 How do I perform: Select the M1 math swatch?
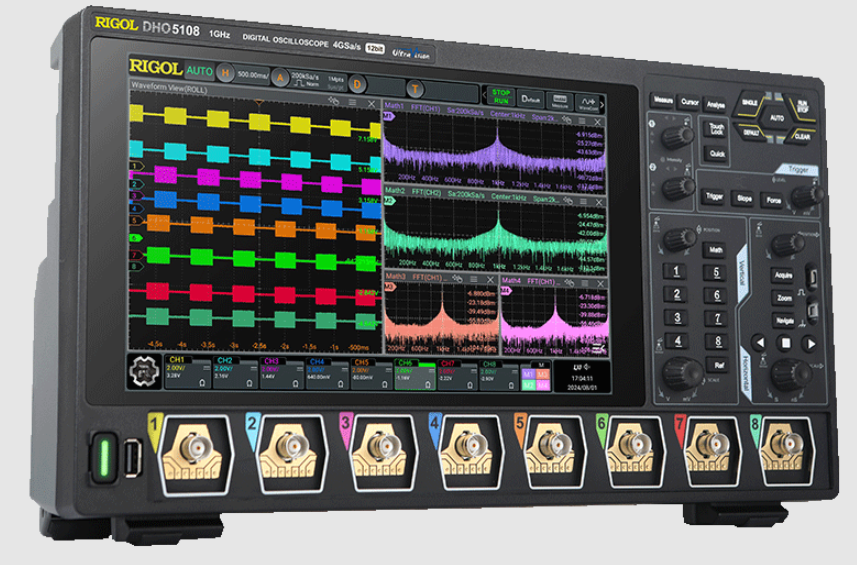528,374
